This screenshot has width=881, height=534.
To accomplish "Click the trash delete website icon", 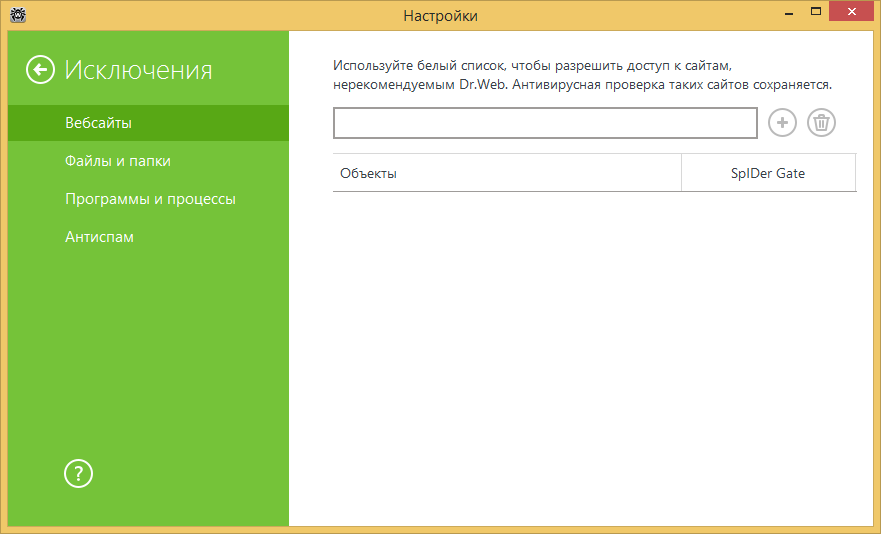I will click(x=821, y=123).
